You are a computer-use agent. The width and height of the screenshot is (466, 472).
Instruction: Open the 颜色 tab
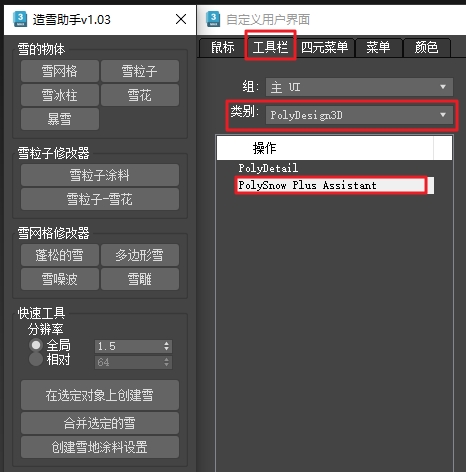point(426,47)
